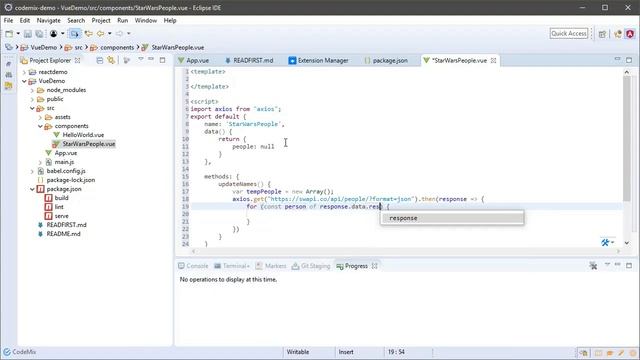Select the serve script entry
Viewport: 640px width, 360px height.
pos(61,216)
